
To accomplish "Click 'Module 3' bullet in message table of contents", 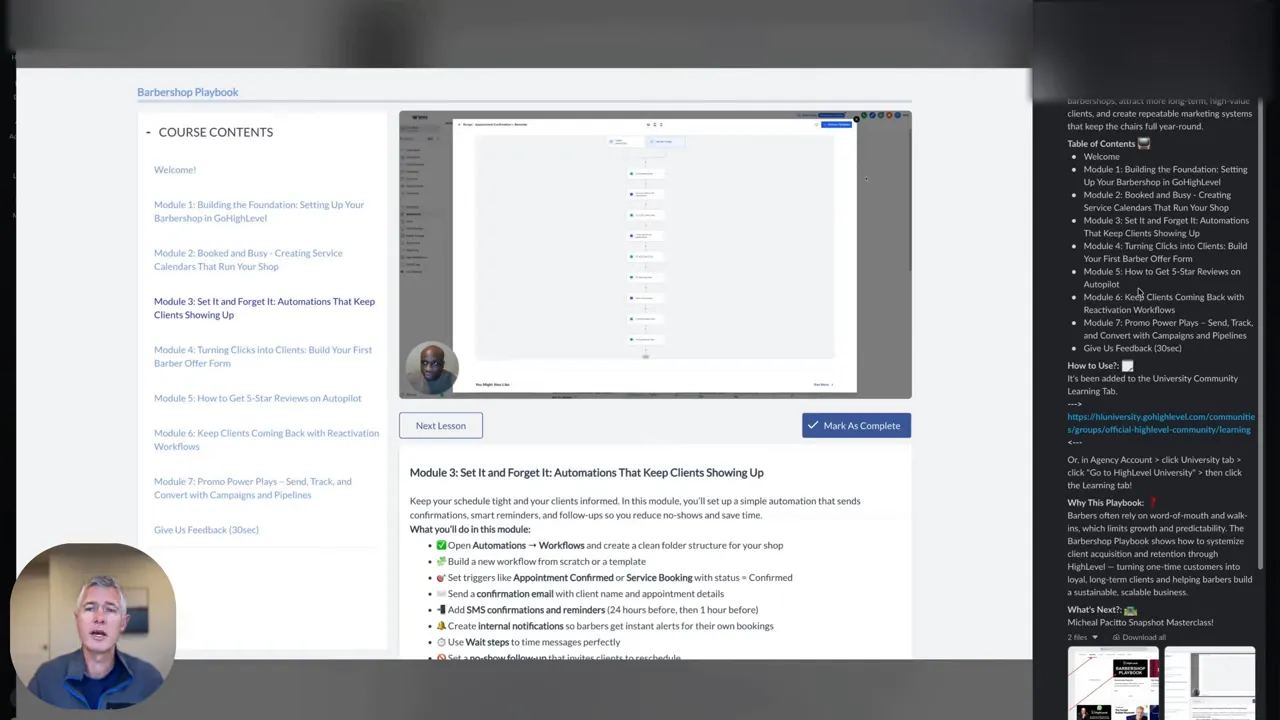I will pos(1166,227).
